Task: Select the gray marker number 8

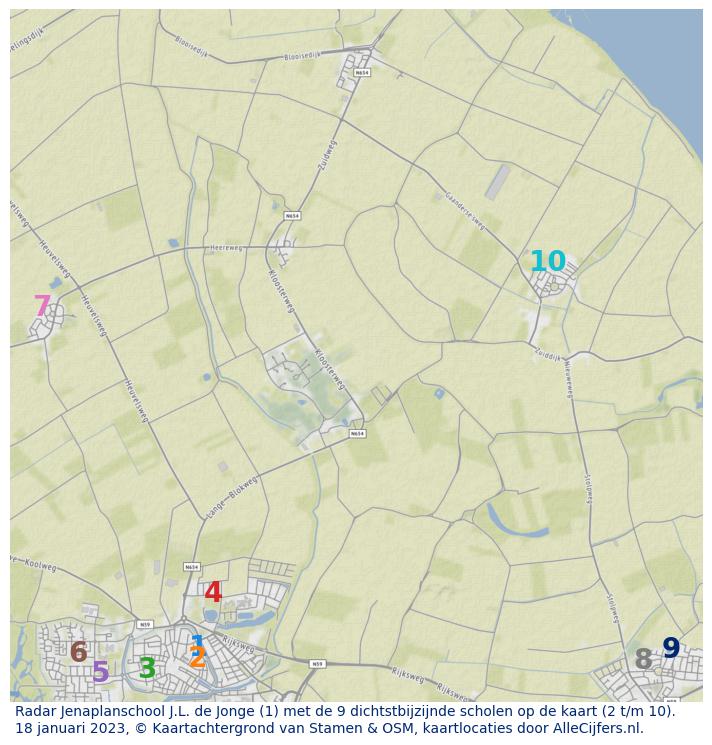Action: [643, 660]
